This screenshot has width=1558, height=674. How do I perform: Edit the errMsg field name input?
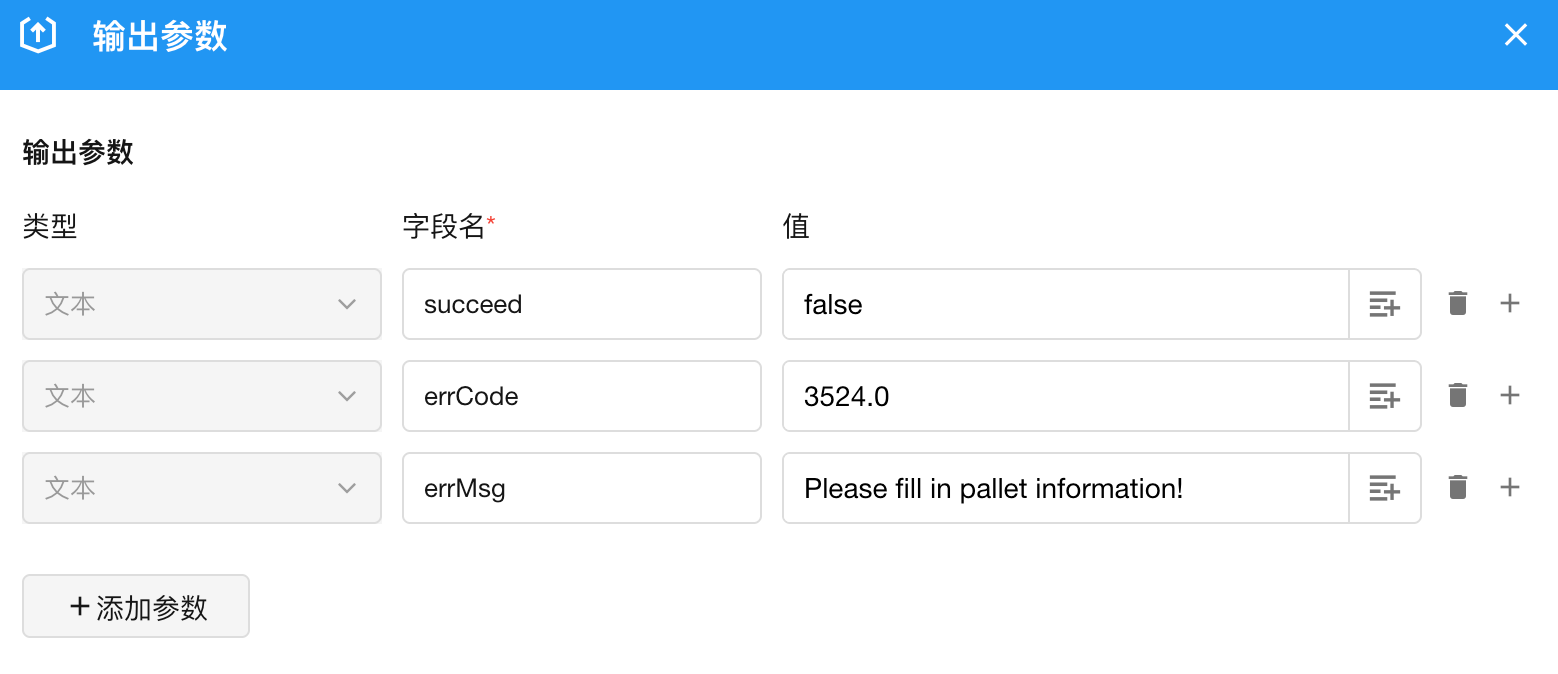pos(581,488)
